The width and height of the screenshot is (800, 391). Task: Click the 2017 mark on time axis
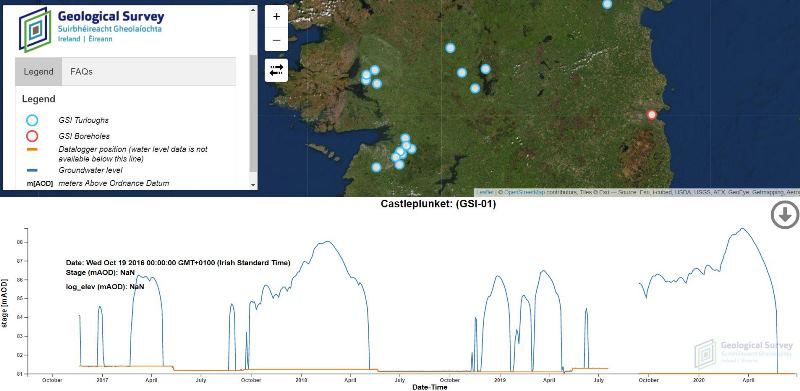102,380
